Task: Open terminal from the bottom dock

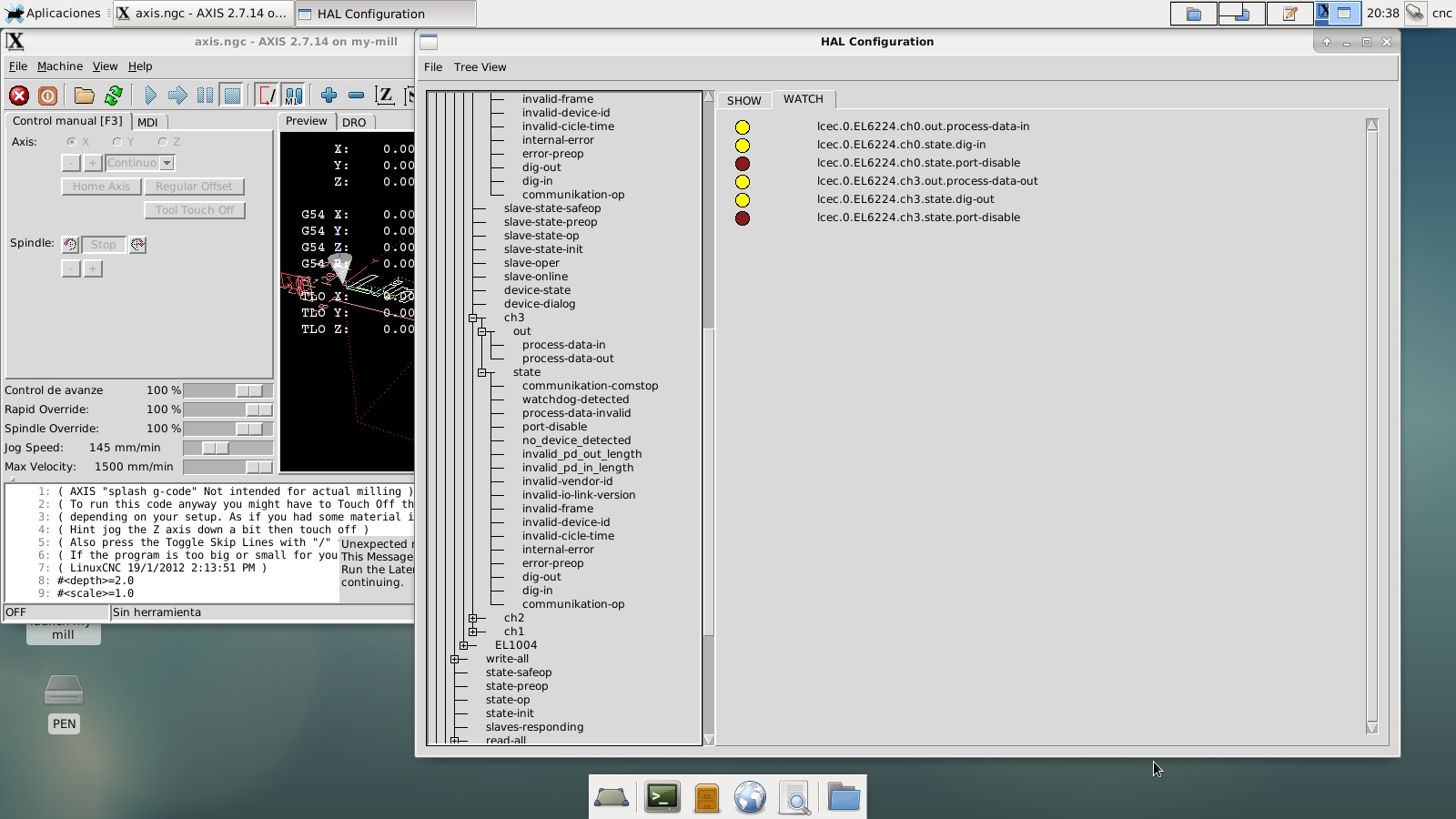Action: click(662, 797)
